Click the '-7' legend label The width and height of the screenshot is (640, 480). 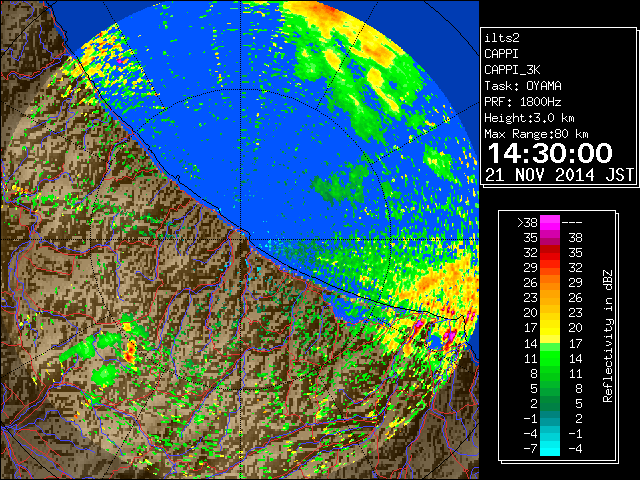pos(530,449)
